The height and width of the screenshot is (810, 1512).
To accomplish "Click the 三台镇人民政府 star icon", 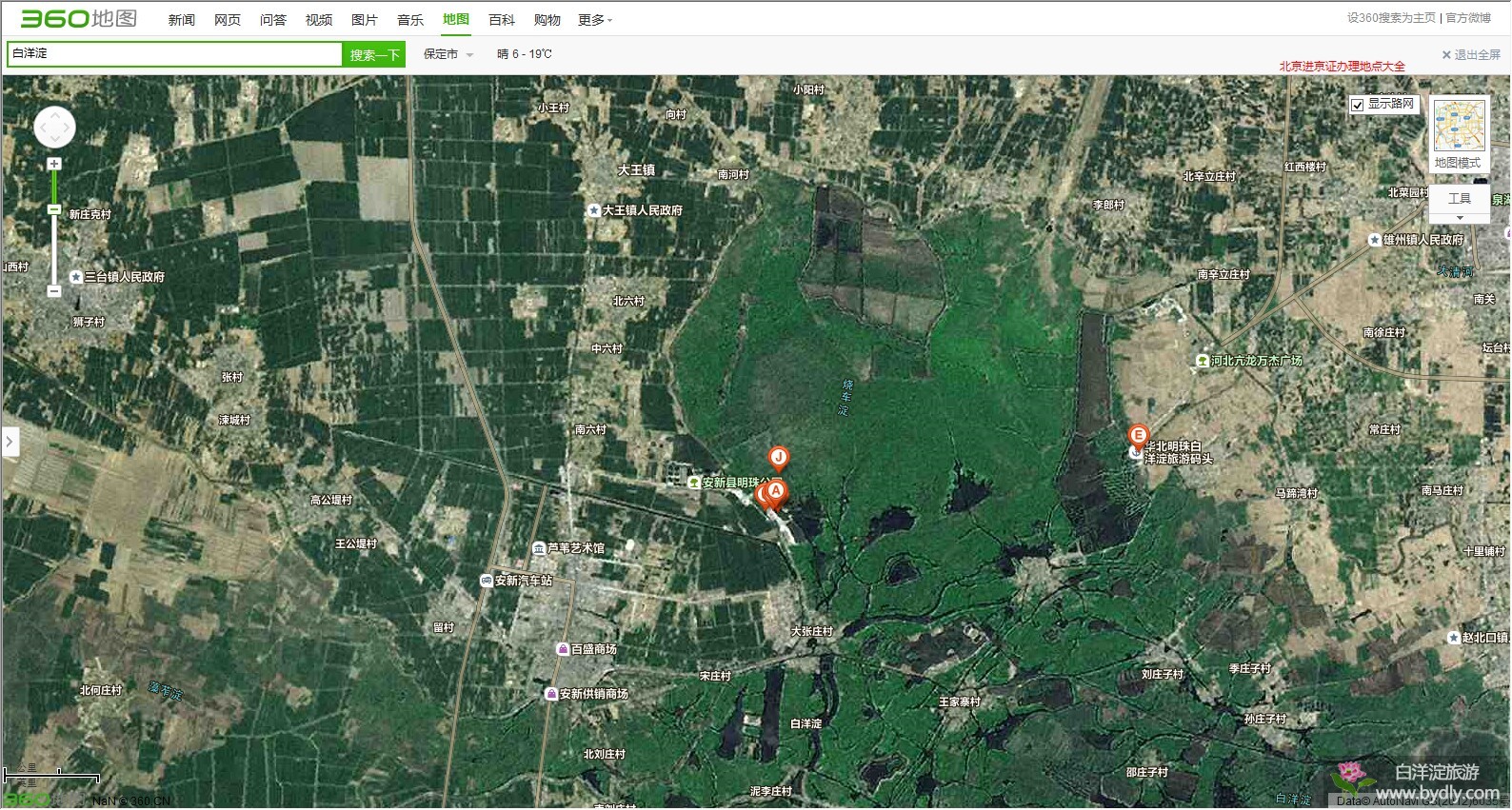I will click(76, 277).
